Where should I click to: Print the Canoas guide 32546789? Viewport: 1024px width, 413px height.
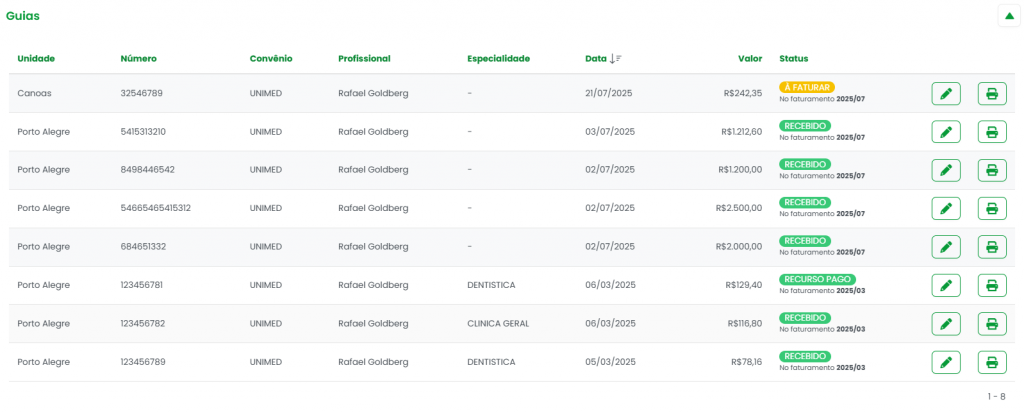991,93
